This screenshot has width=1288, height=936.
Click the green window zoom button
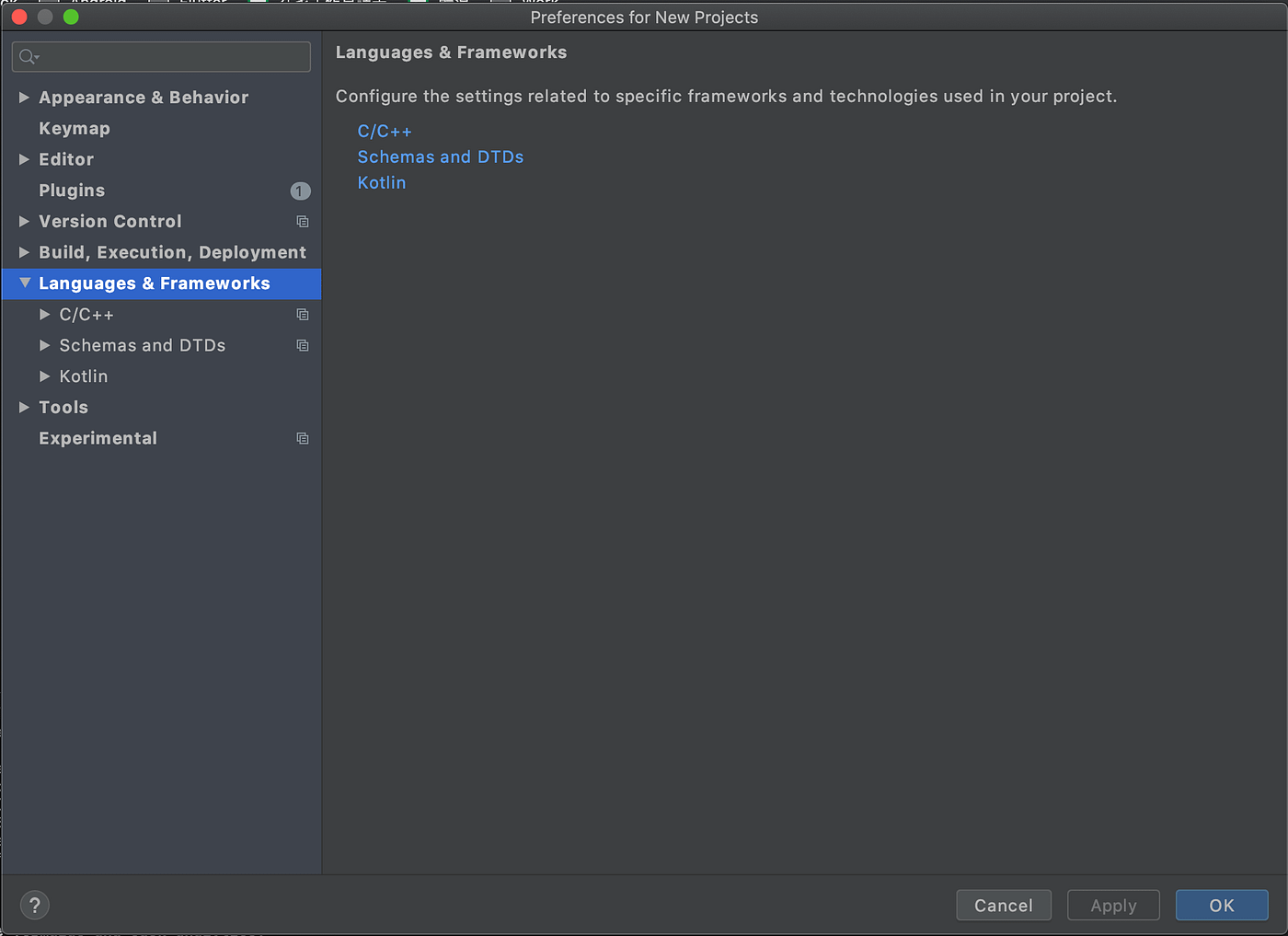(71, 17)
